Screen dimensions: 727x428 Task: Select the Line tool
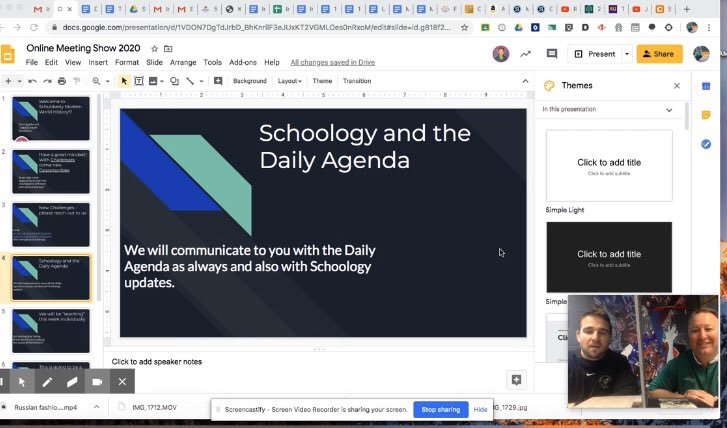coord(190,81)
